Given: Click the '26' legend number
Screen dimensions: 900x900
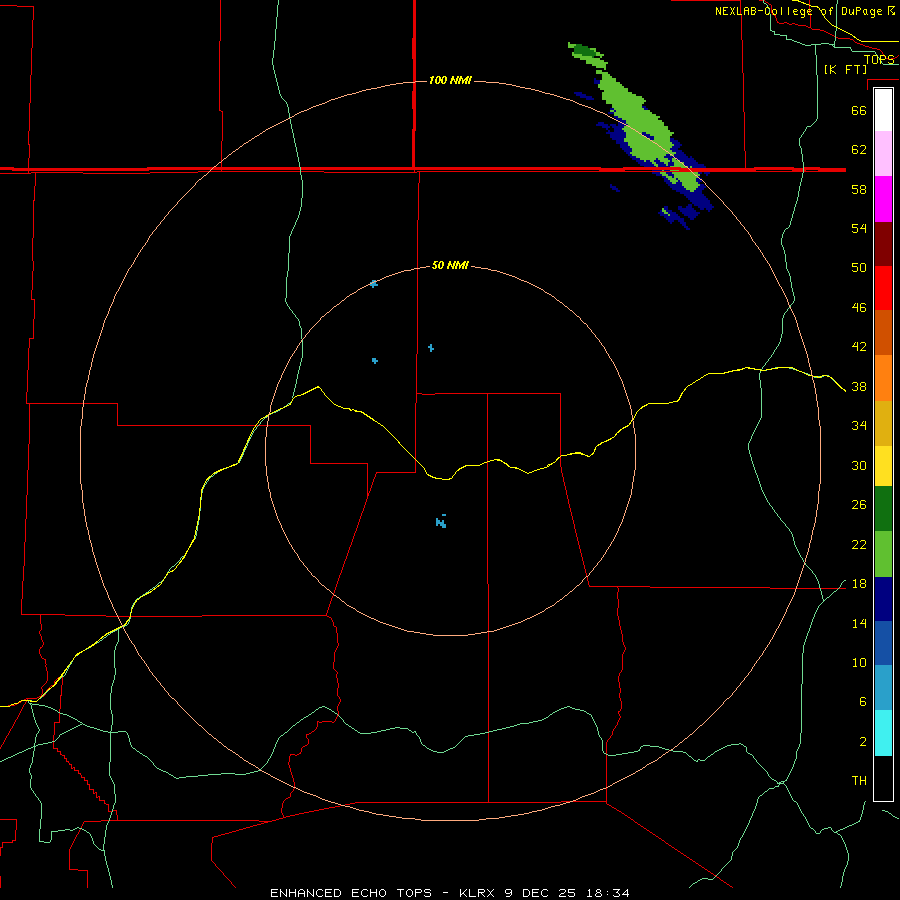Looking at the screenshot, I should pos(859,505).
